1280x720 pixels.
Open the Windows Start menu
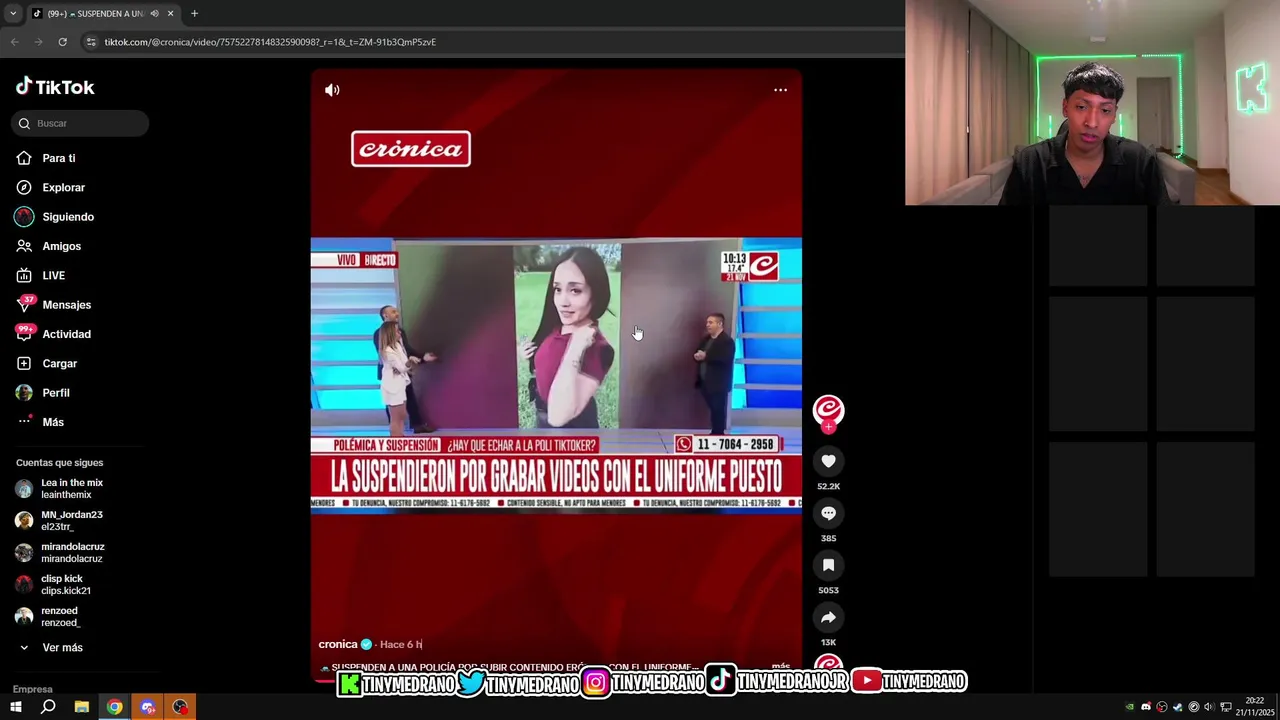click(x=16, y=707)
